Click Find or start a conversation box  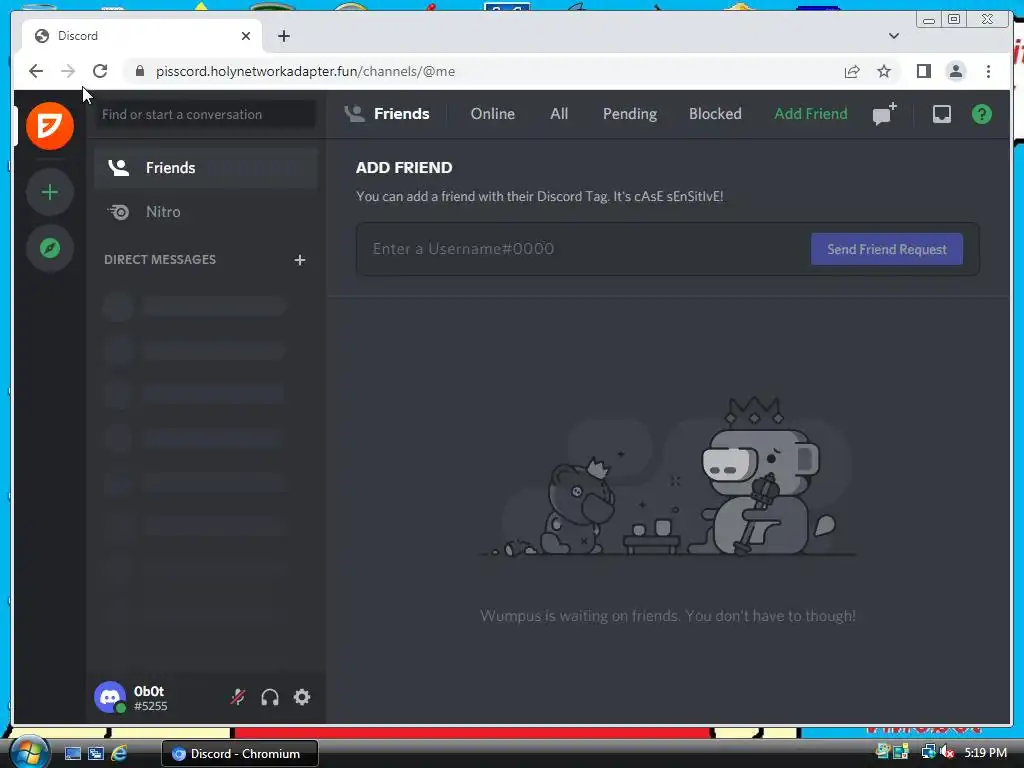[x=206, y=114]
